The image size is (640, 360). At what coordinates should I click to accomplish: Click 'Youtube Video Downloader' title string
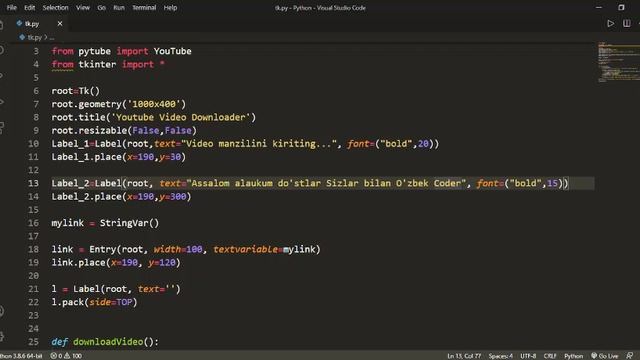[180, 117]
